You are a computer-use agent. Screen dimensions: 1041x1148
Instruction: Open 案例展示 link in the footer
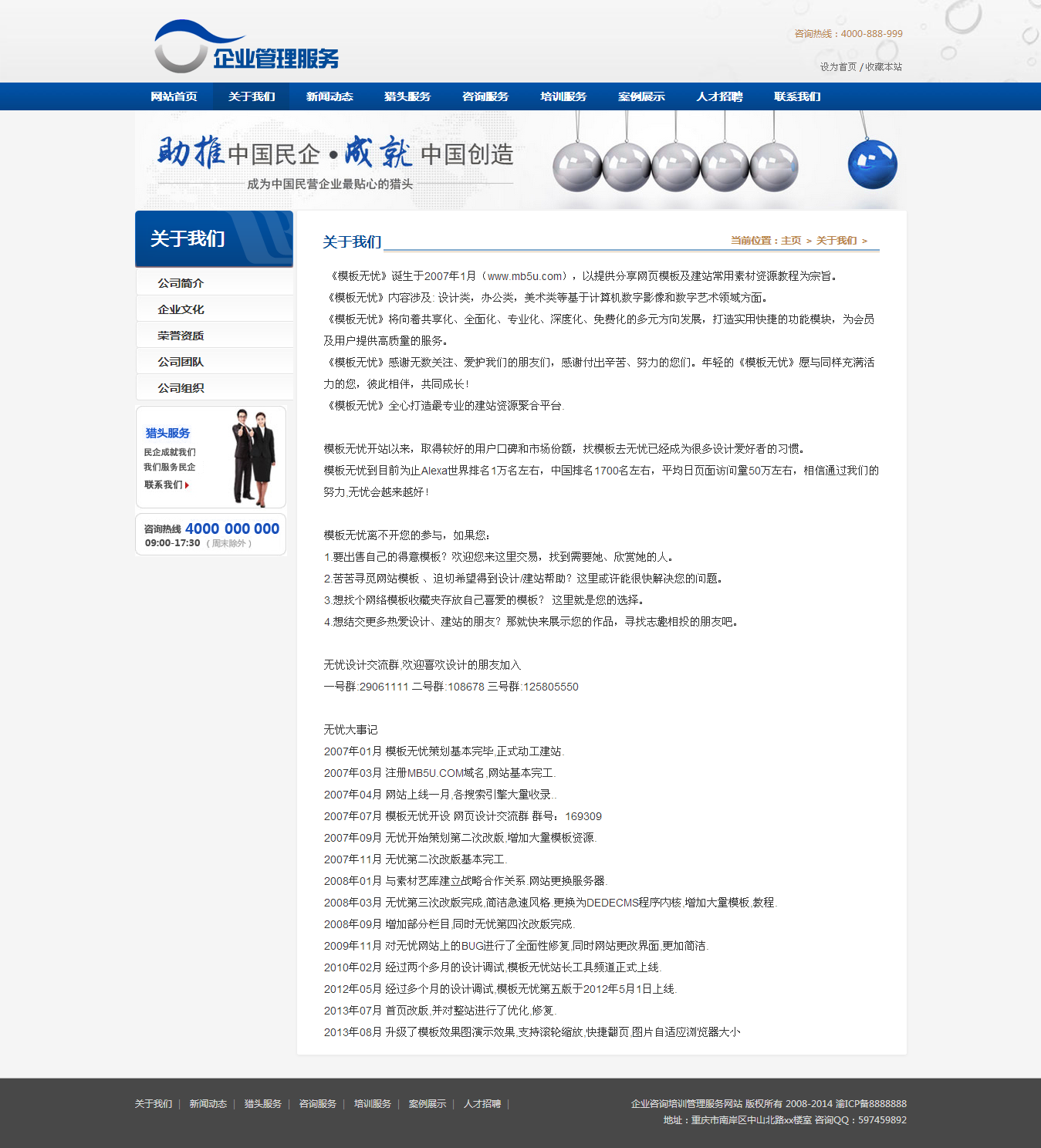(x=428, y=1104)
